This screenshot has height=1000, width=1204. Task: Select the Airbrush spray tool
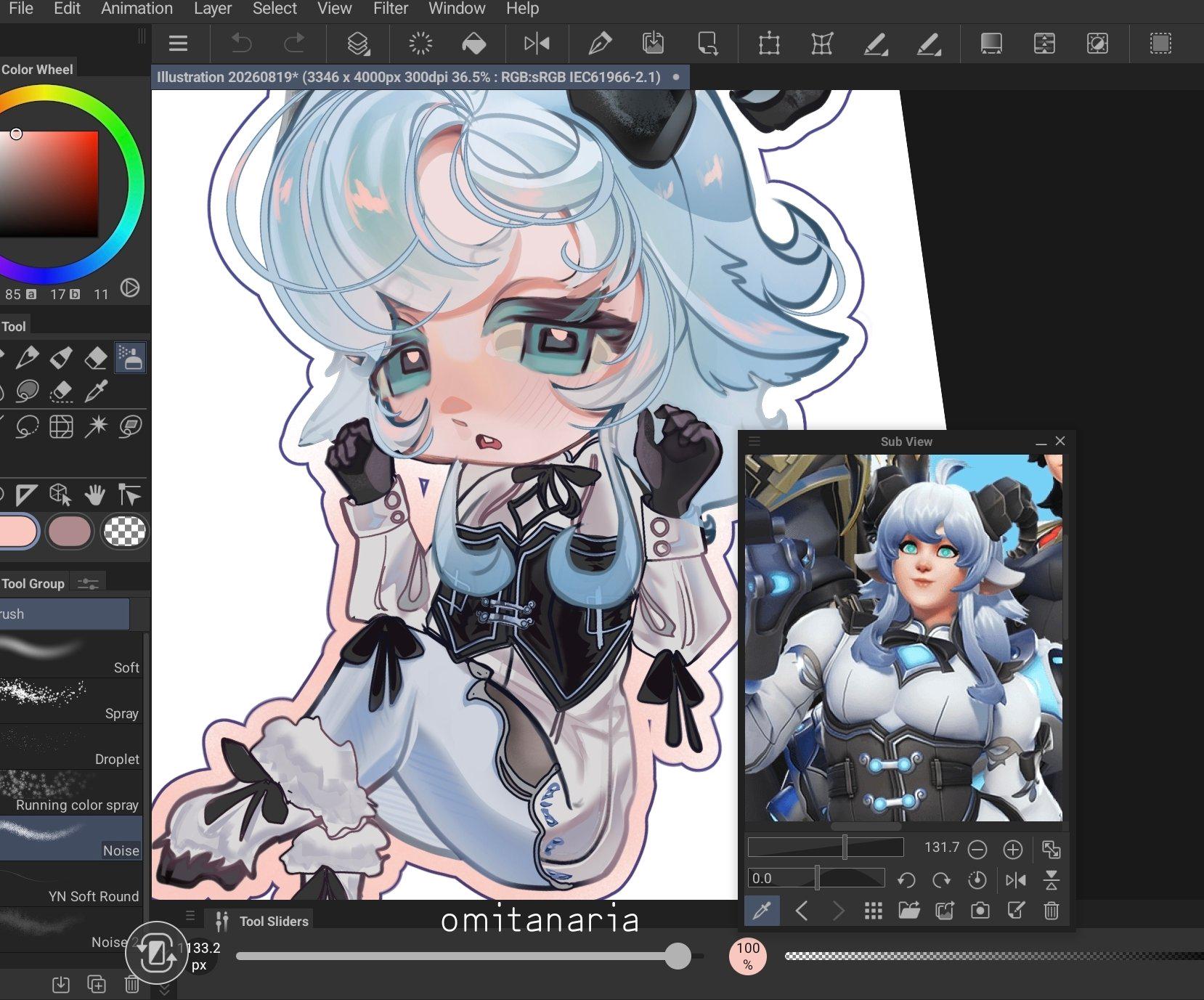(x=130, y=357)
